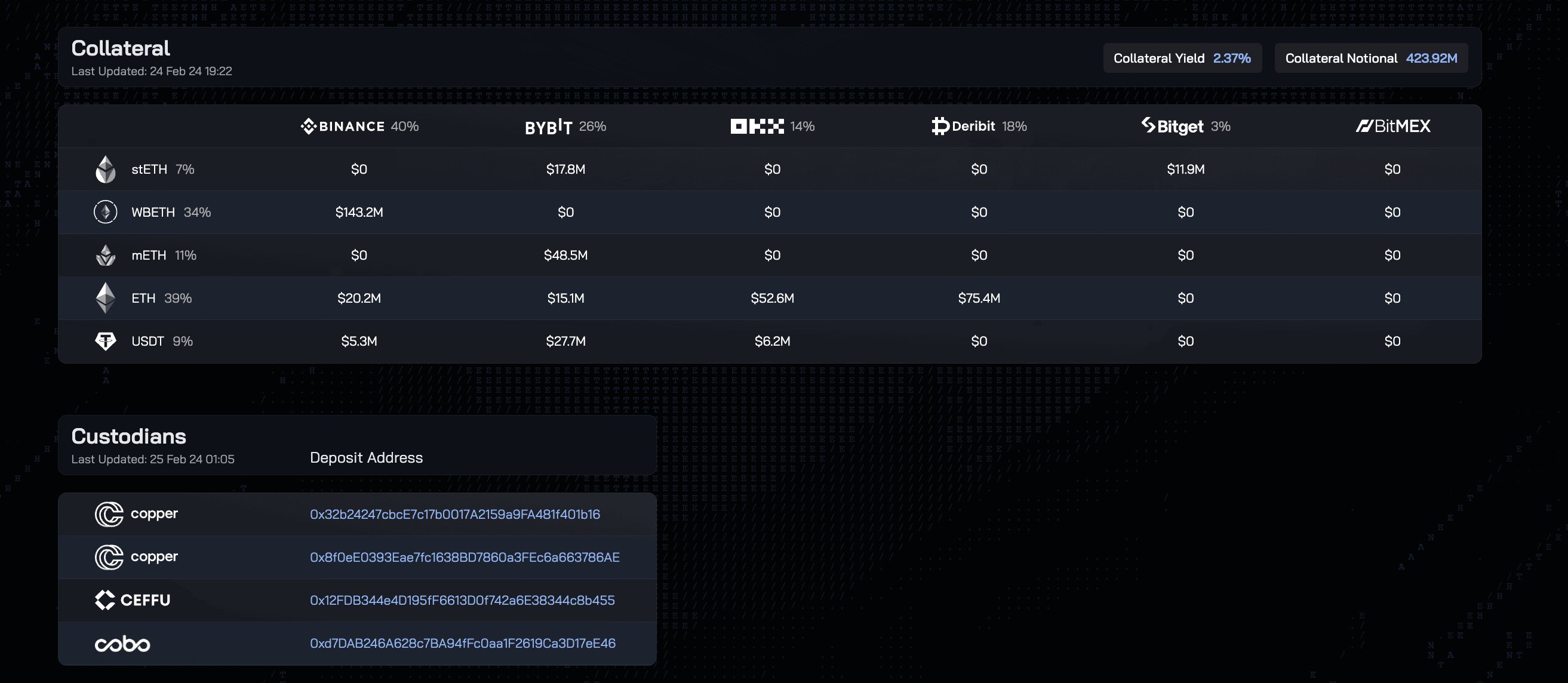The height and width of the screenshot is (683, 1568).
Task: Click the Binance logo column header
Action: (343, 126)
